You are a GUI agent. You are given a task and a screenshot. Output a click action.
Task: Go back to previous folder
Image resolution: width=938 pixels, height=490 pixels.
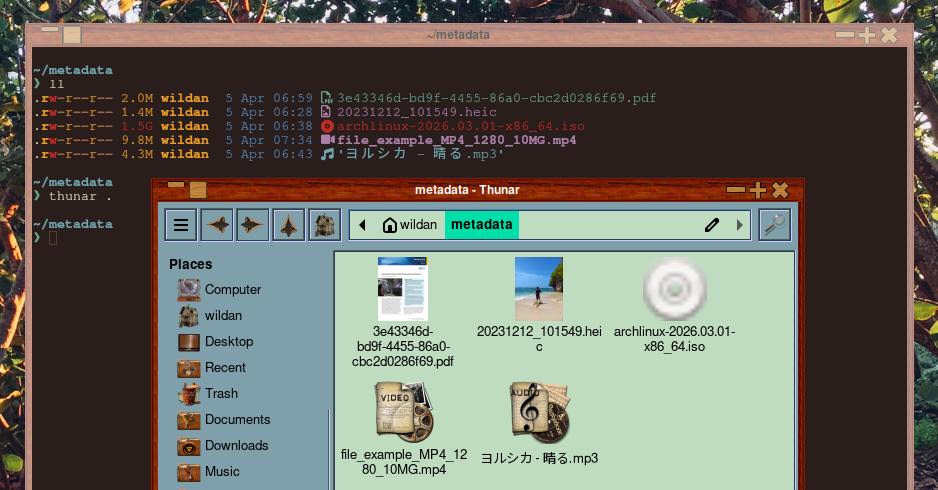tap(218, 225)
